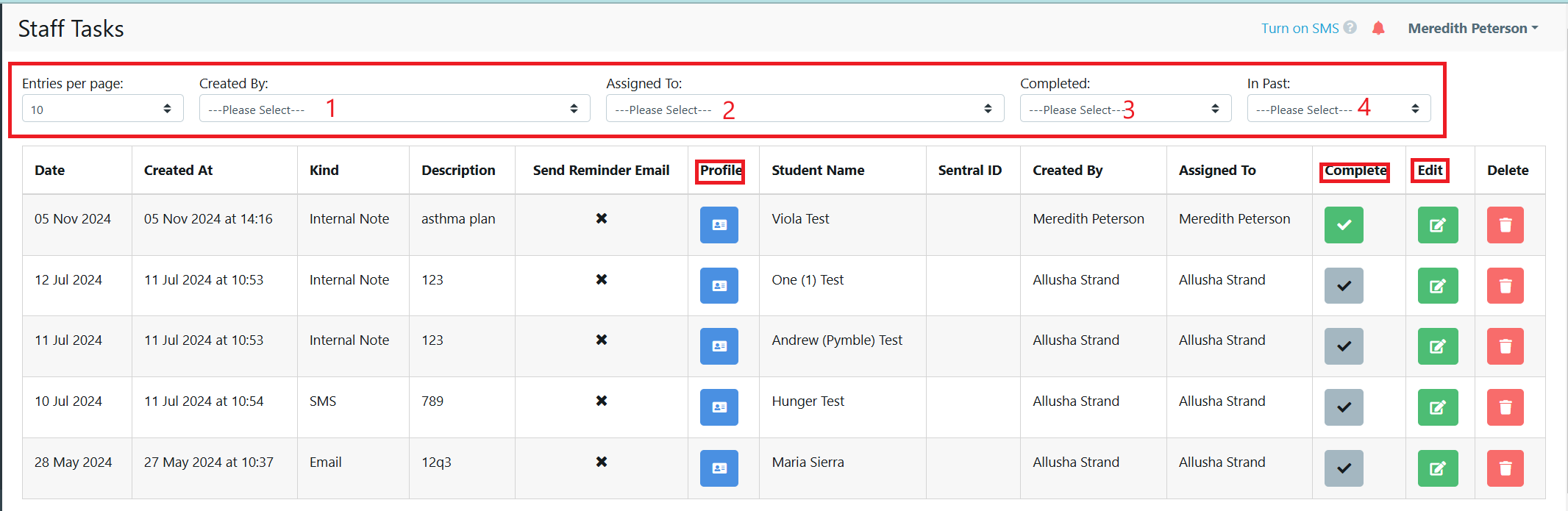Delete the One (1) Test task

click(x=1505, y=286)
